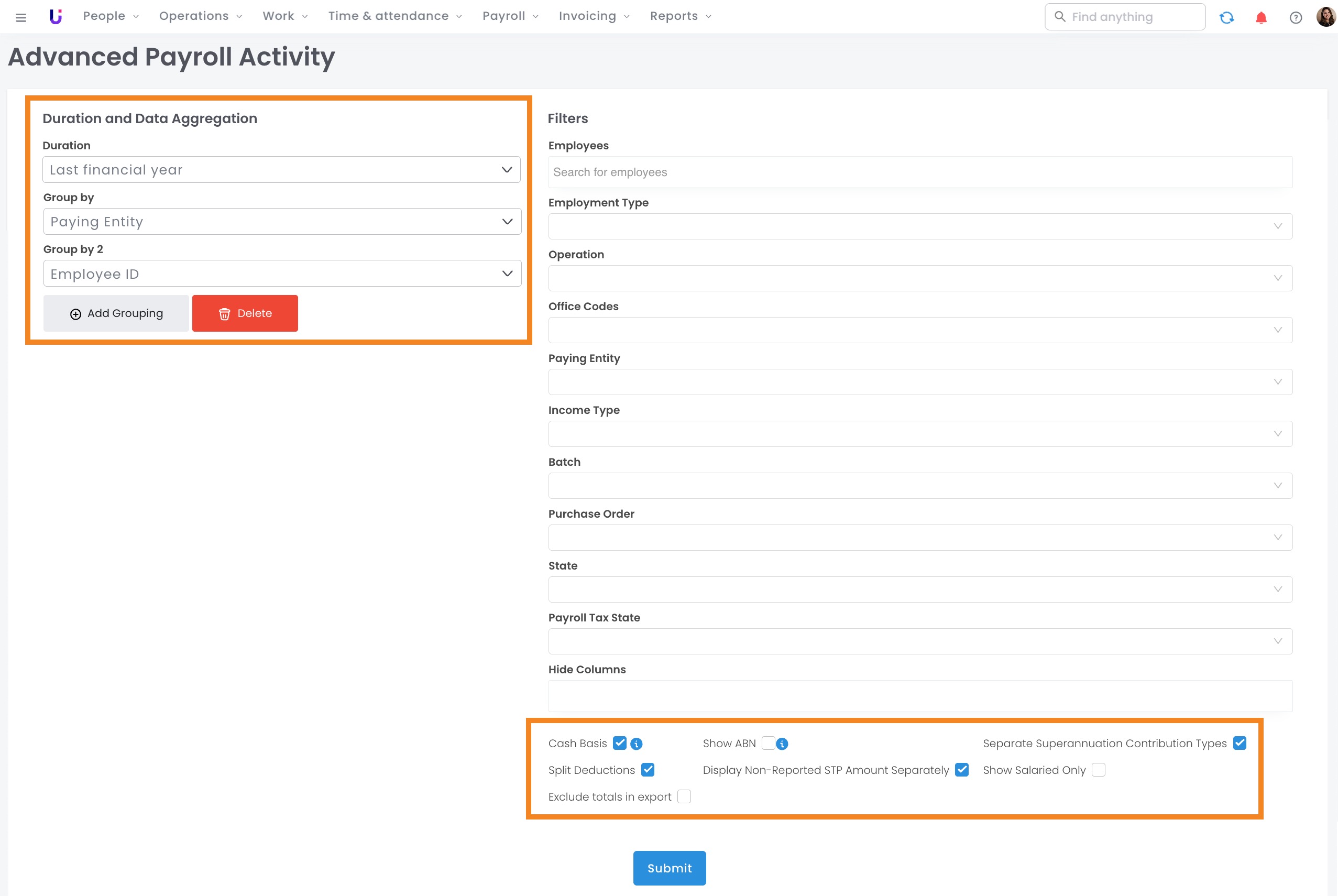Click the Search for employees field

[x=920, y=172]
